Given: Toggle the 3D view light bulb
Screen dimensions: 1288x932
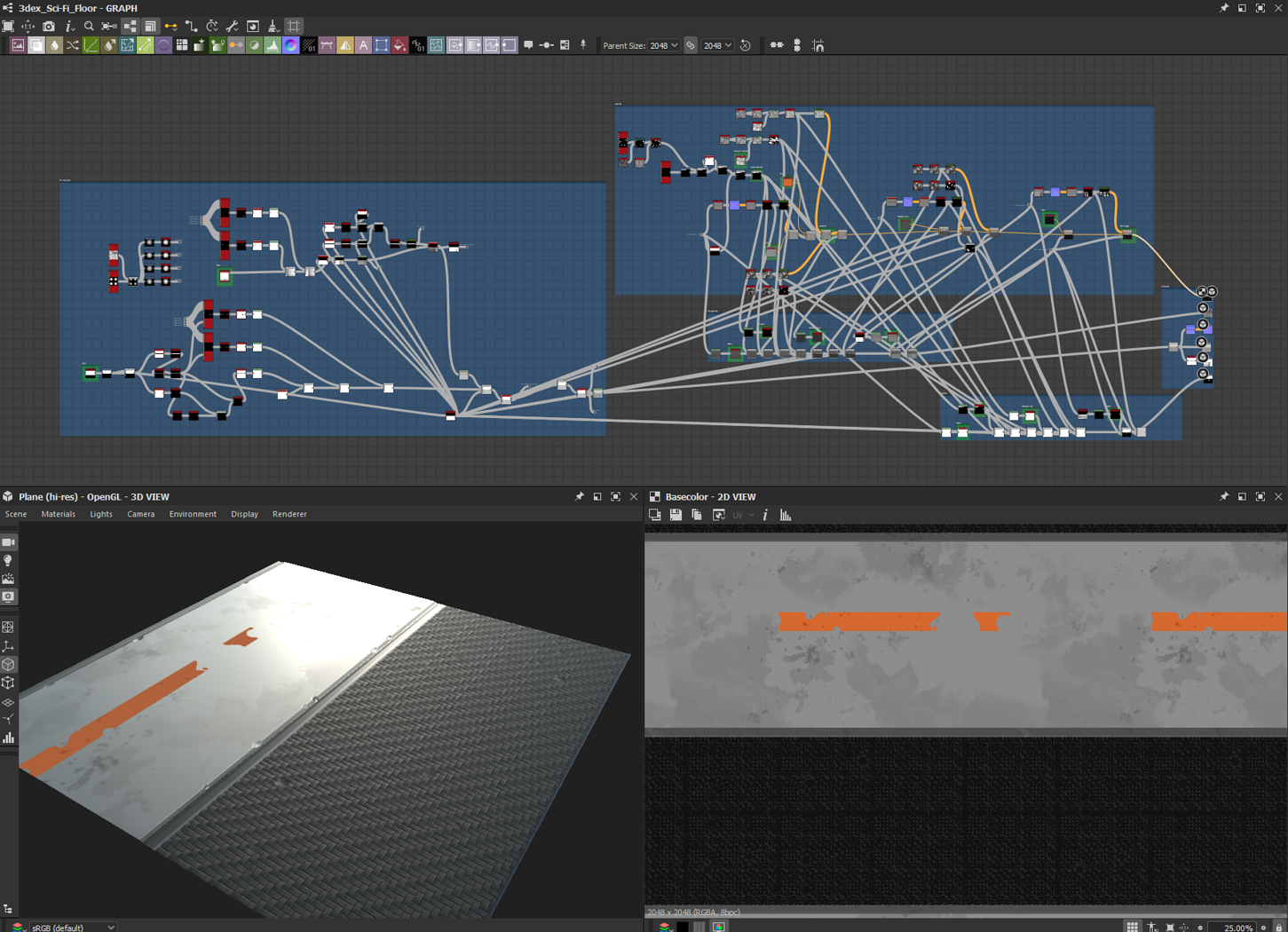Looking at the screenshot, I should click(x=9, y=561).
